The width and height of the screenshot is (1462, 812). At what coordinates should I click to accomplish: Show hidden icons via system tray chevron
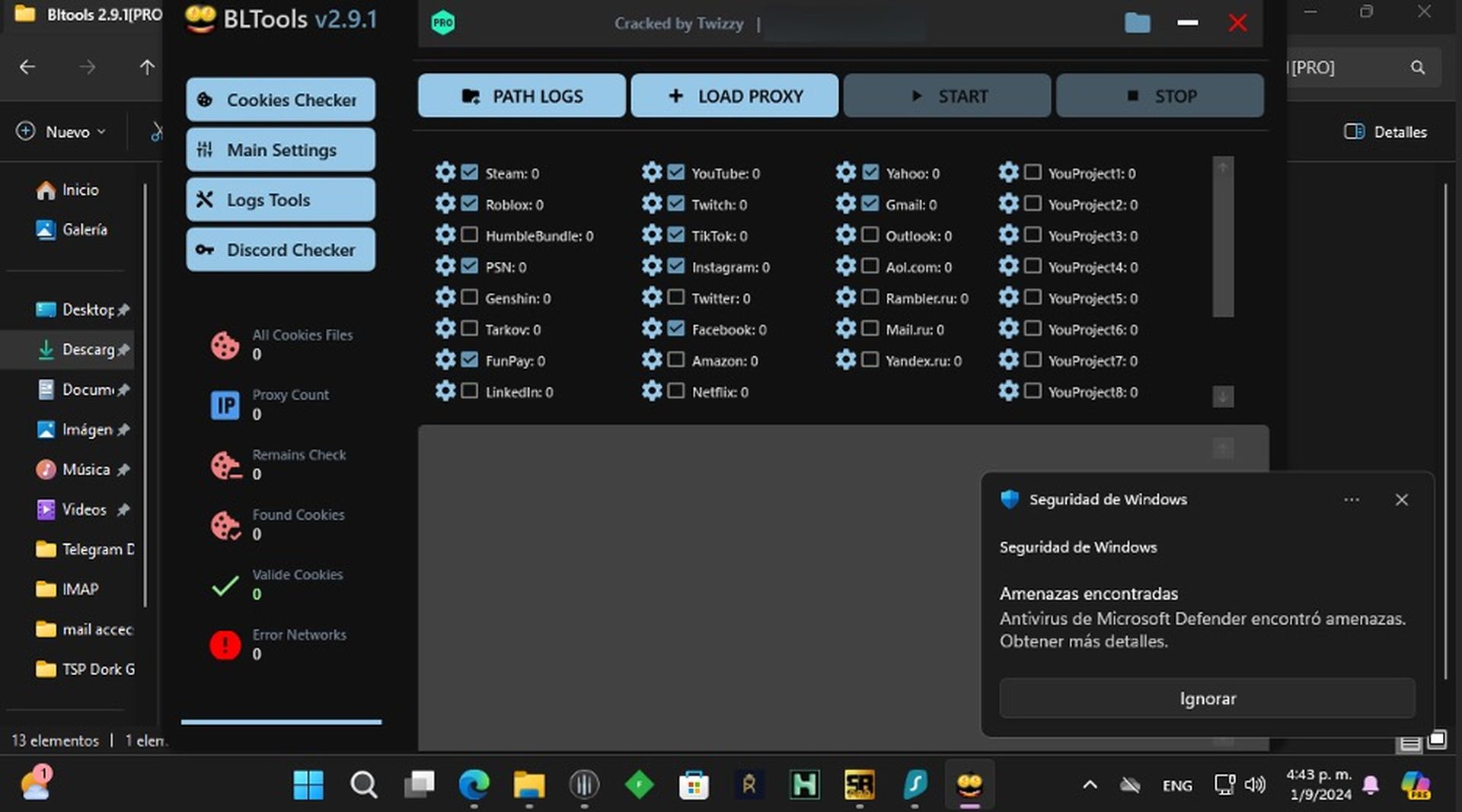click(1090, 785)
